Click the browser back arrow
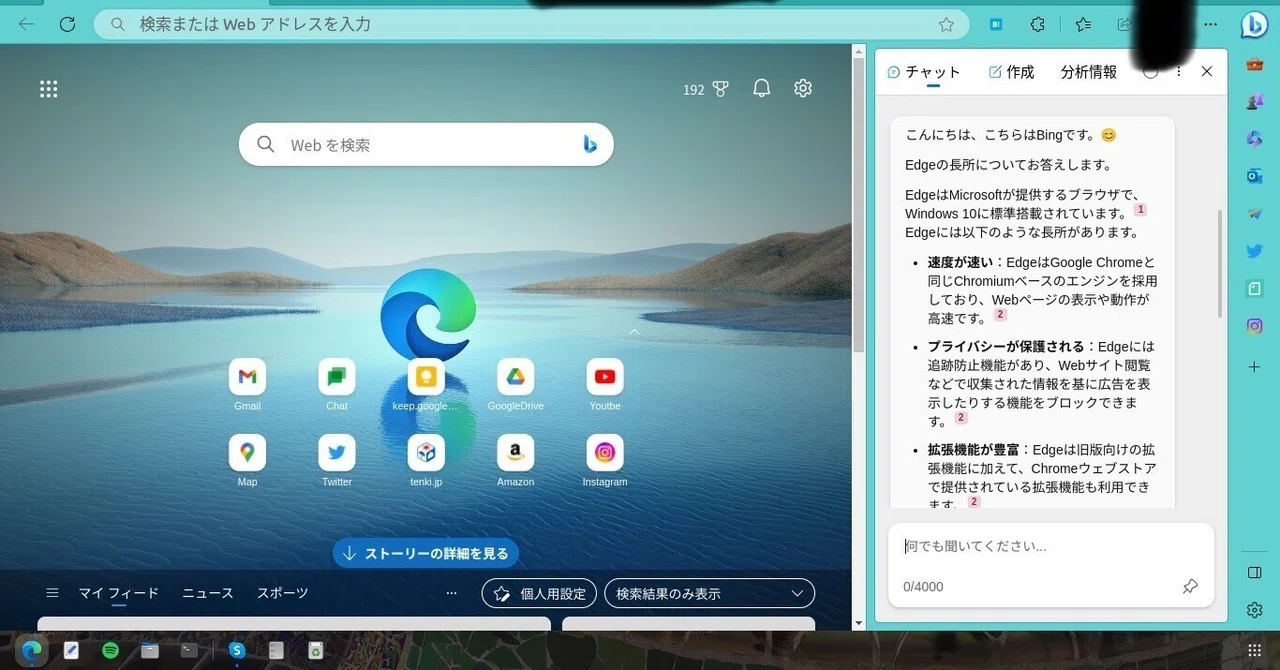 (x=27, y=24)
